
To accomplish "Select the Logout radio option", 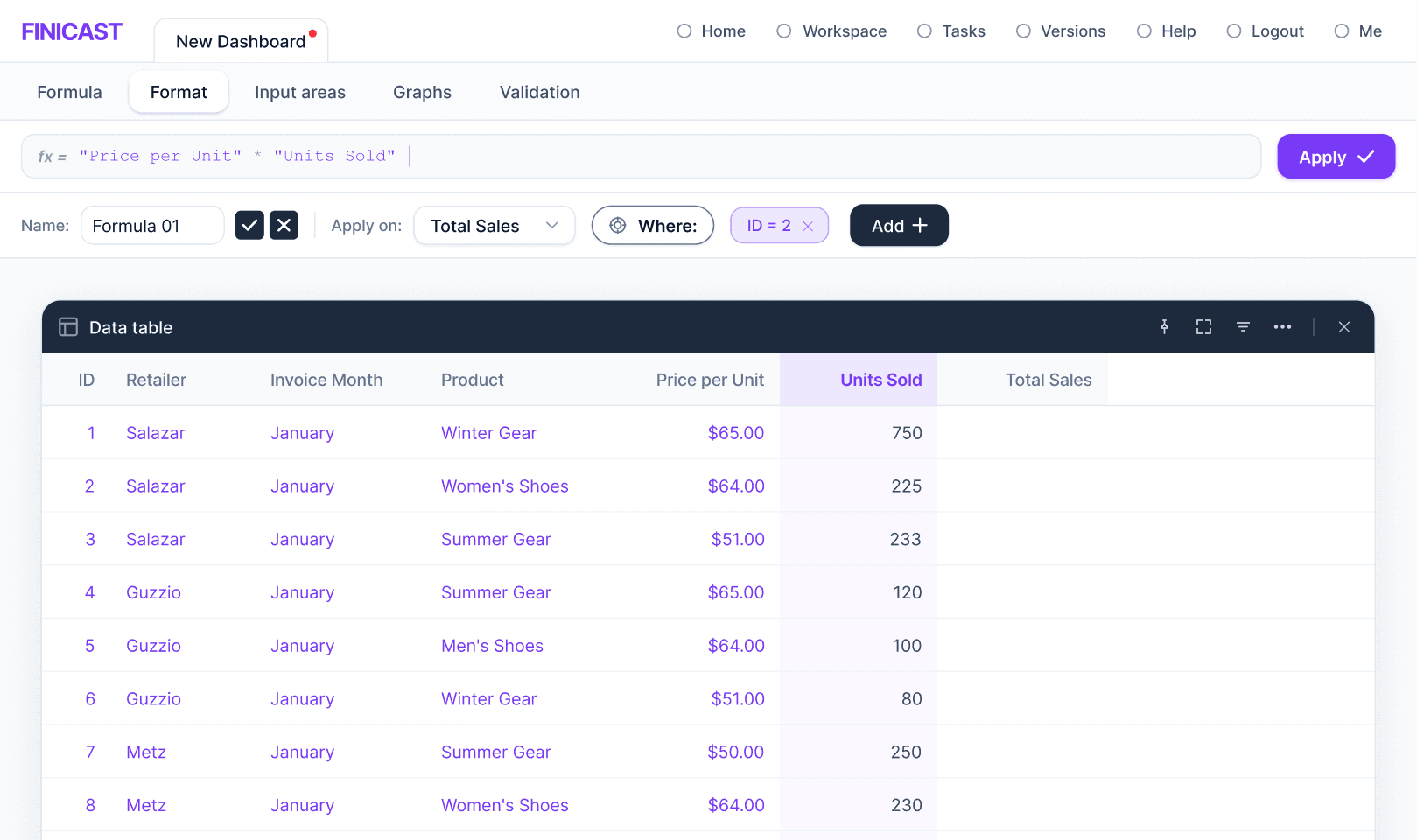I will click(1234, 31).
